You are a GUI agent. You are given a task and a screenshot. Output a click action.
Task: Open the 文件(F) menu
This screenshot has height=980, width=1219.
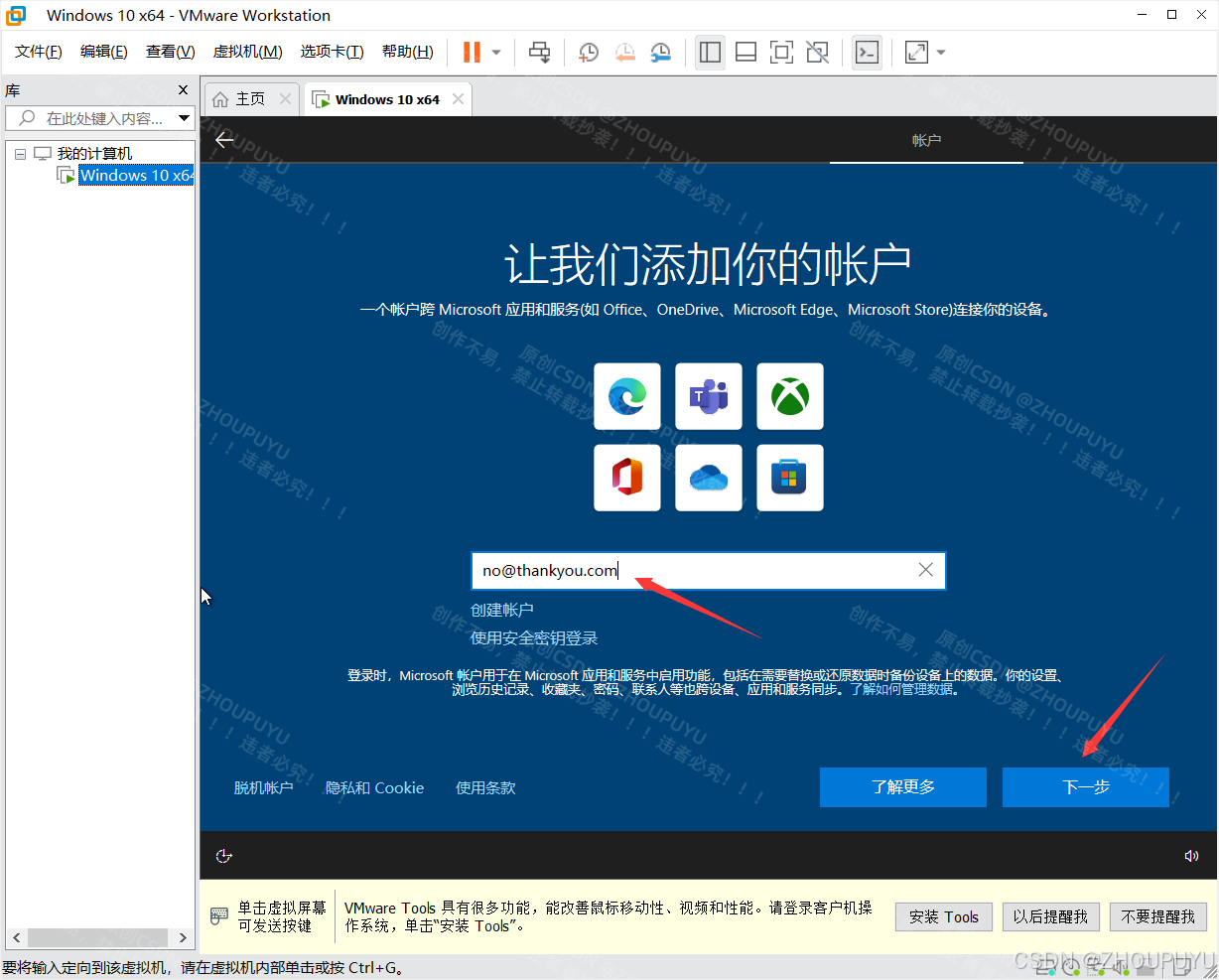39,52
